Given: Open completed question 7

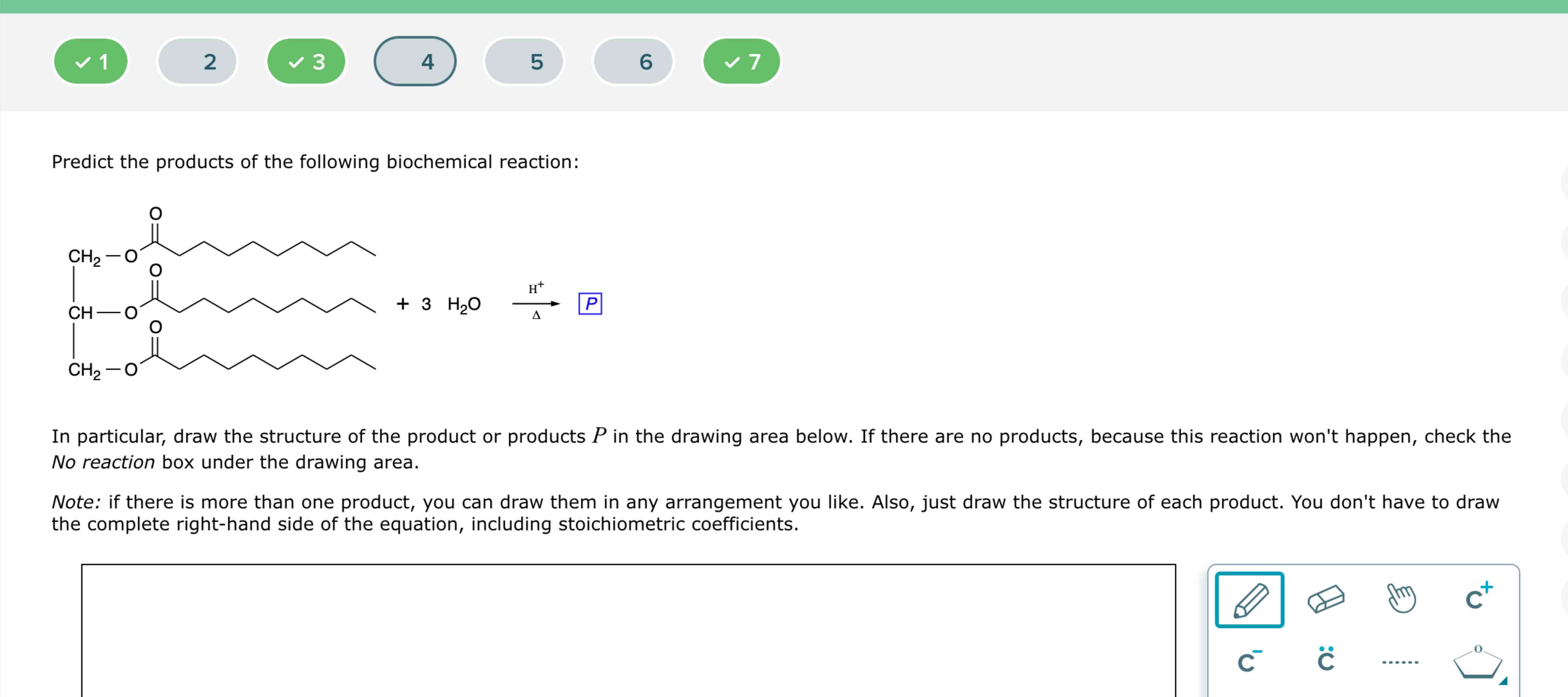Looking at the screenshot, I should coord(741,61).
